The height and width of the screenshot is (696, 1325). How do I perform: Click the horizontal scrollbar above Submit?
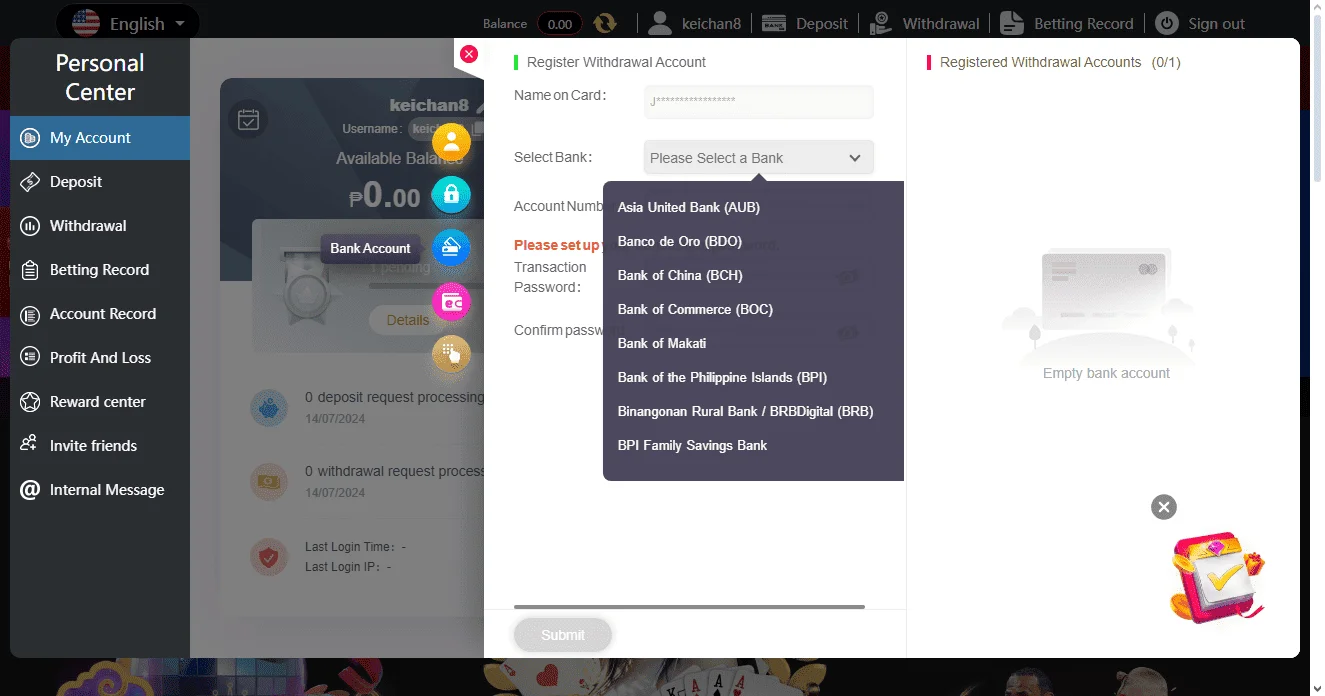click(x=689, y=606)
